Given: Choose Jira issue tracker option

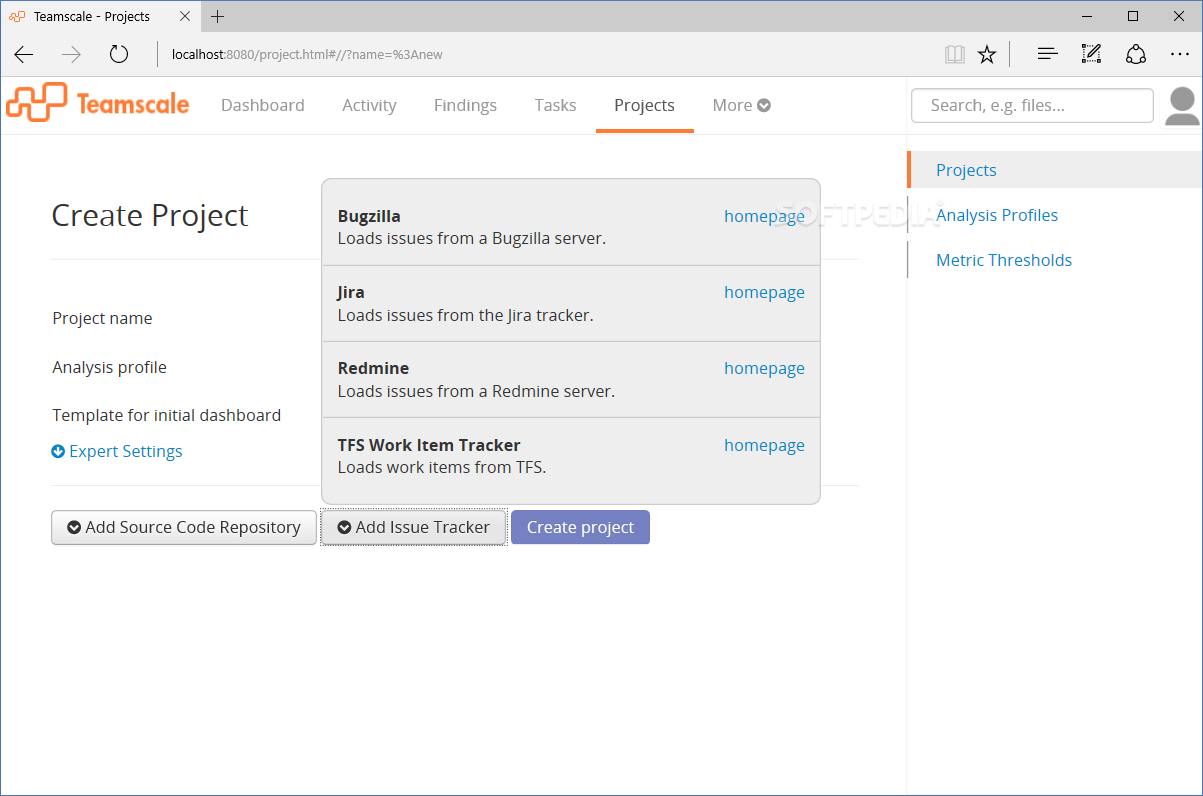Looking at the screenshot, I should click(x=571, y=303).
